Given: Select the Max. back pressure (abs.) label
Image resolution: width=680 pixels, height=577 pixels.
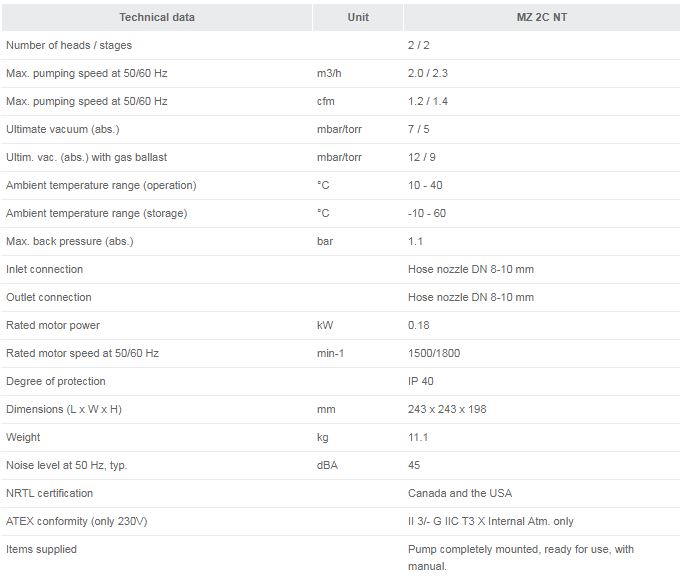Looking at the screenshot, I should 70,241.
